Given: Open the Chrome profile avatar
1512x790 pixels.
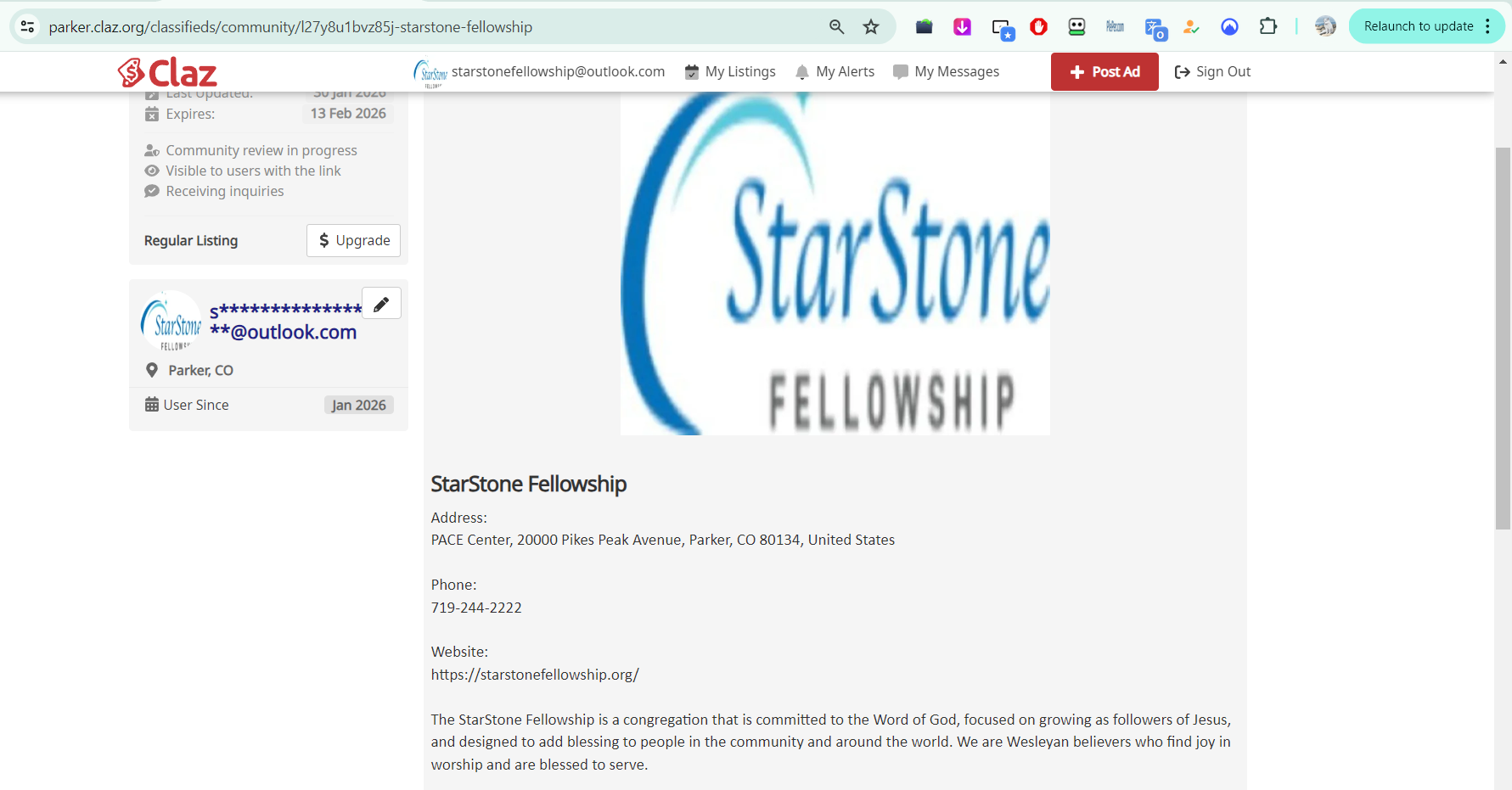Looking at the screenshot, I should coord(1324,27).
